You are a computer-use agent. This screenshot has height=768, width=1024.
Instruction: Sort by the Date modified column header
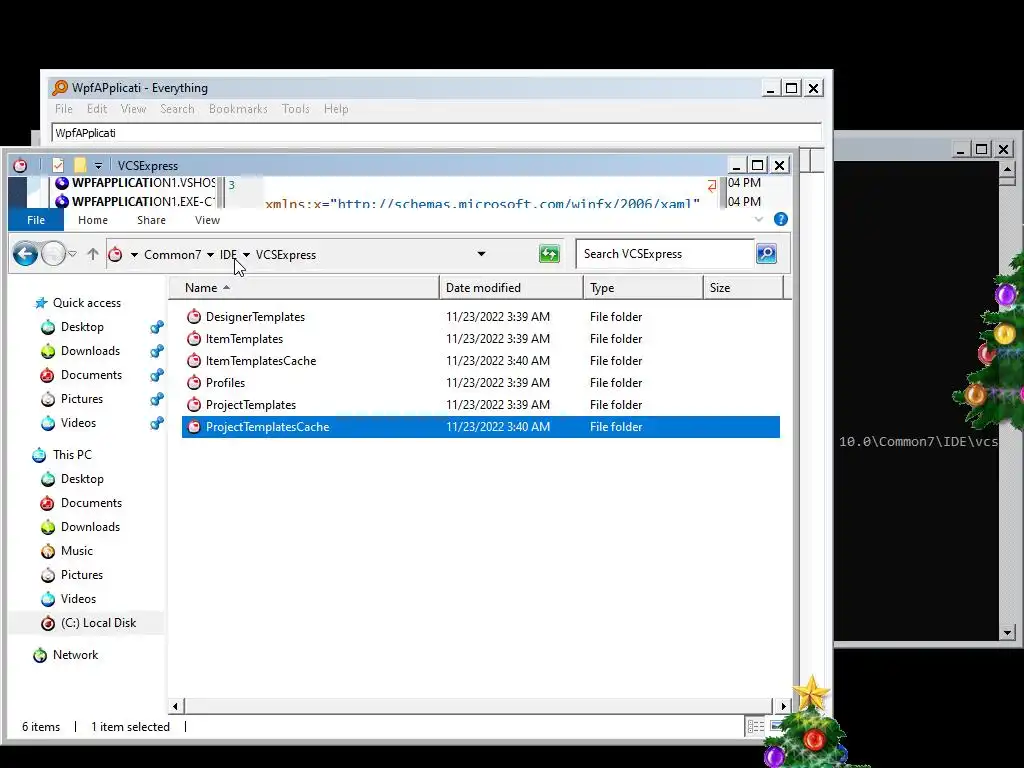pos(511,288)
